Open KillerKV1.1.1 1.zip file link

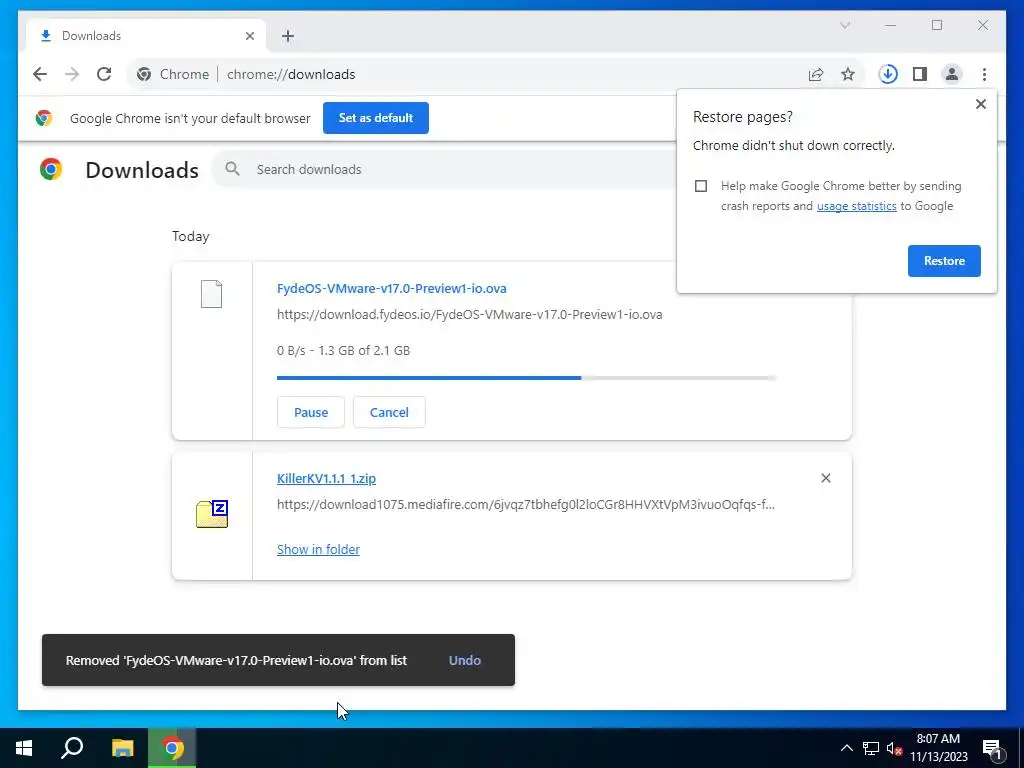(326, 478)
